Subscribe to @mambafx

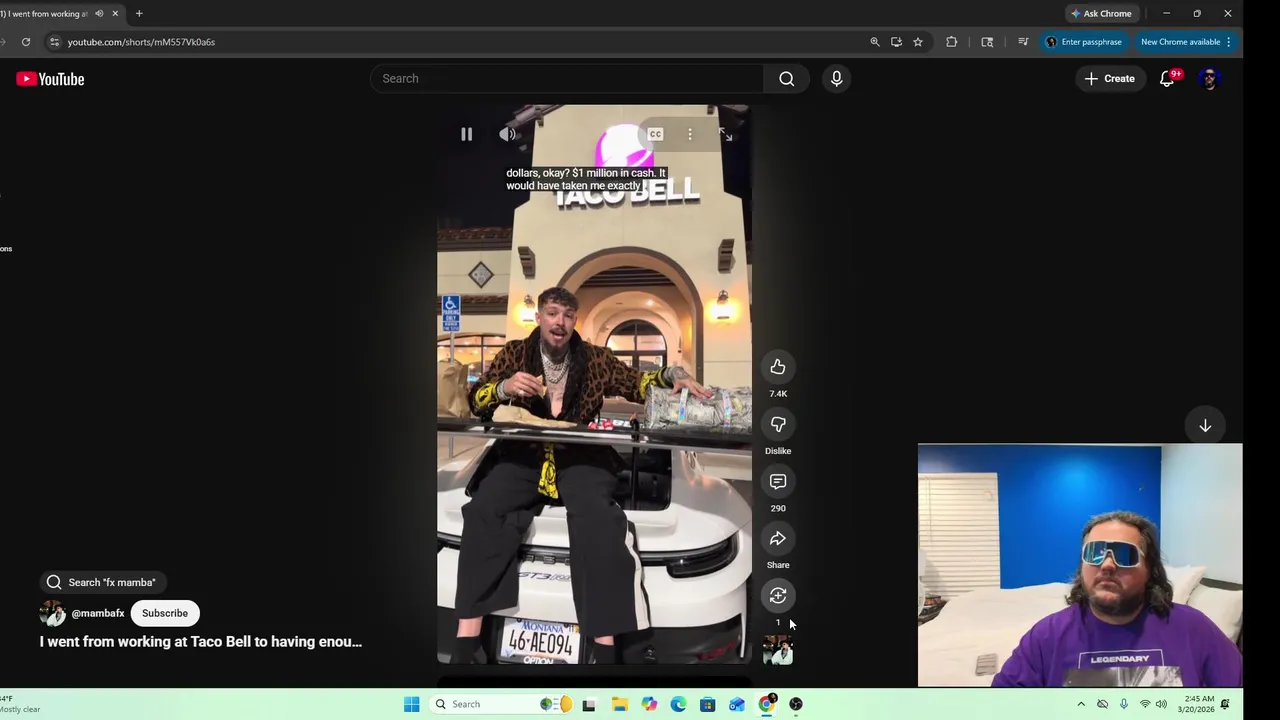[x=165, y=613]
